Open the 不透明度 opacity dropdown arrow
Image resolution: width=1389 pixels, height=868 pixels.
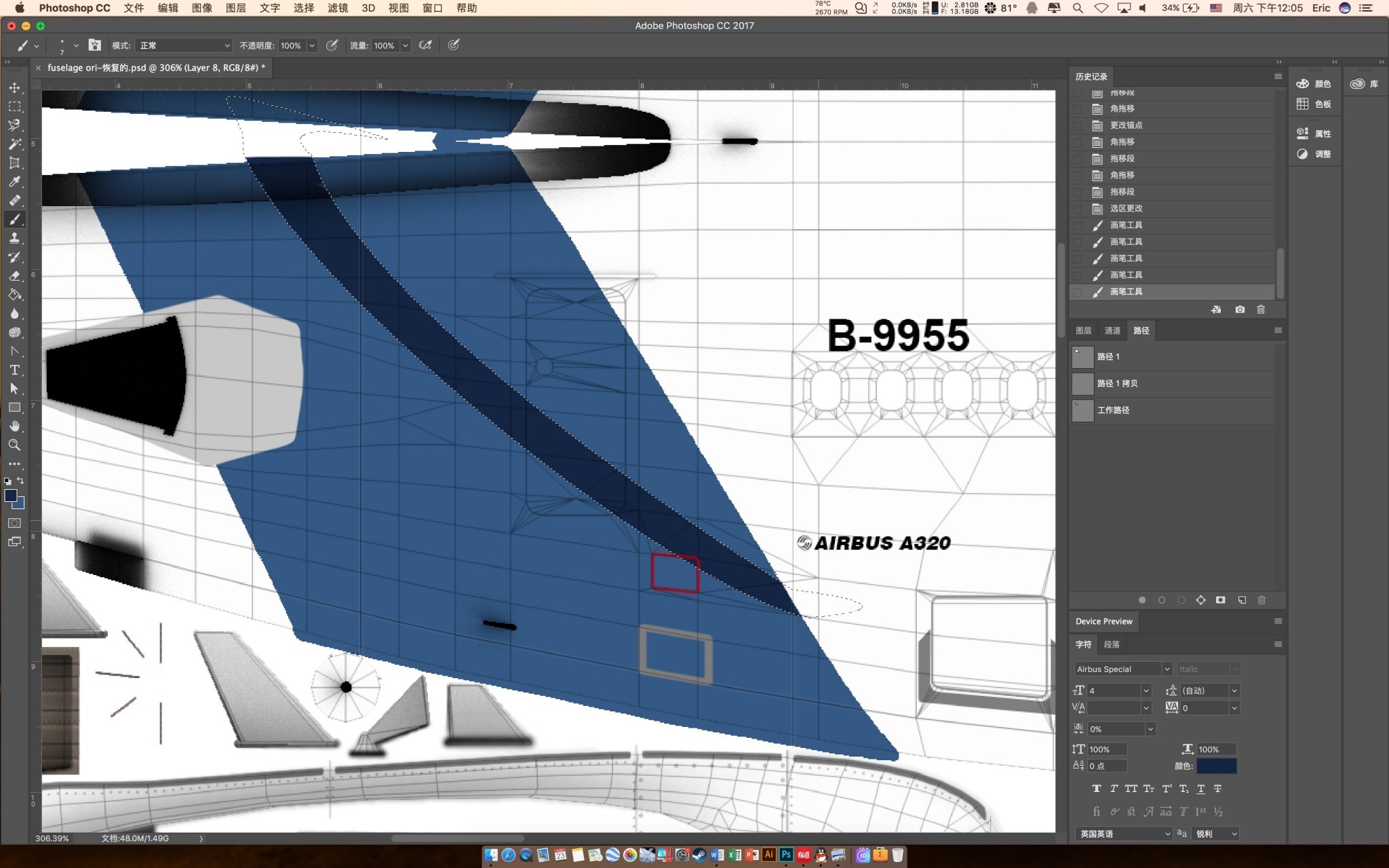tap(312, 45)
